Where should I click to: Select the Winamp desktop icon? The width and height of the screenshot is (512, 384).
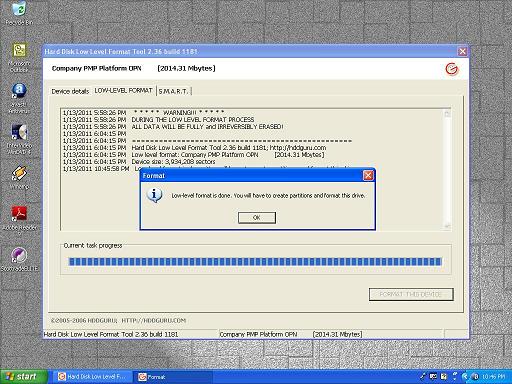pos(19,178)
